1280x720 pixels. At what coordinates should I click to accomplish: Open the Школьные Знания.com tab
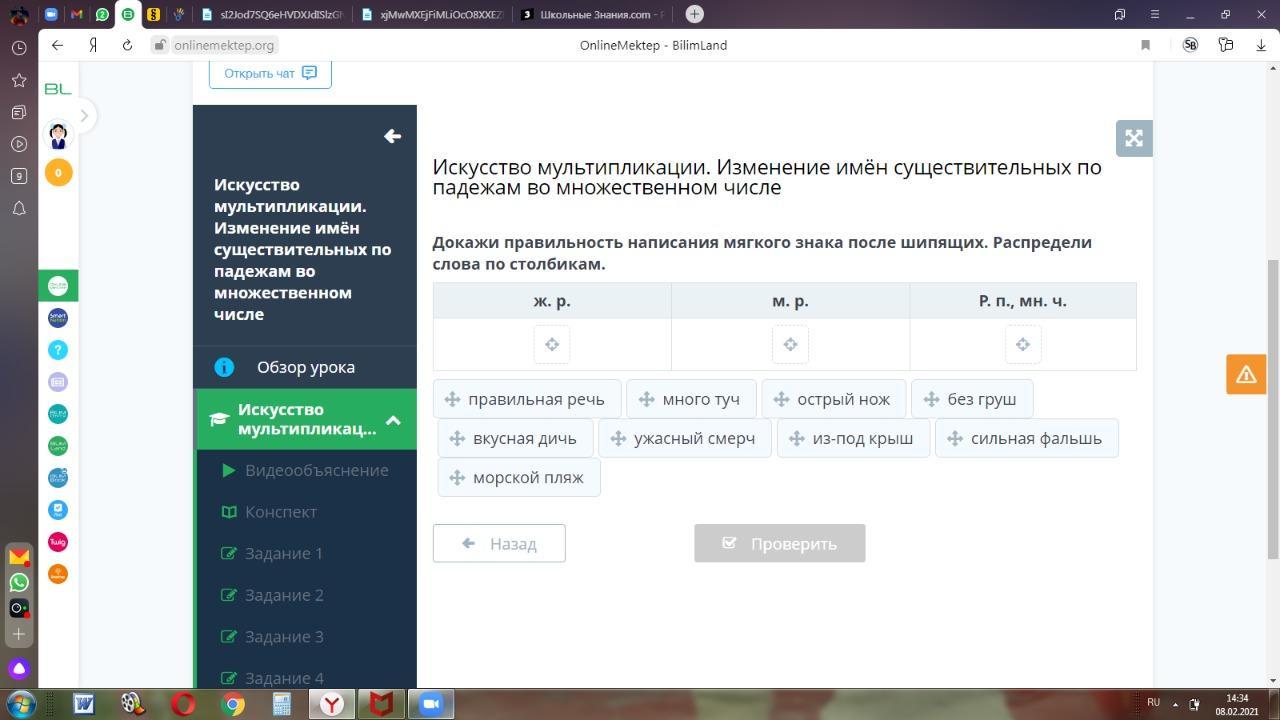(x=594, y=14)
